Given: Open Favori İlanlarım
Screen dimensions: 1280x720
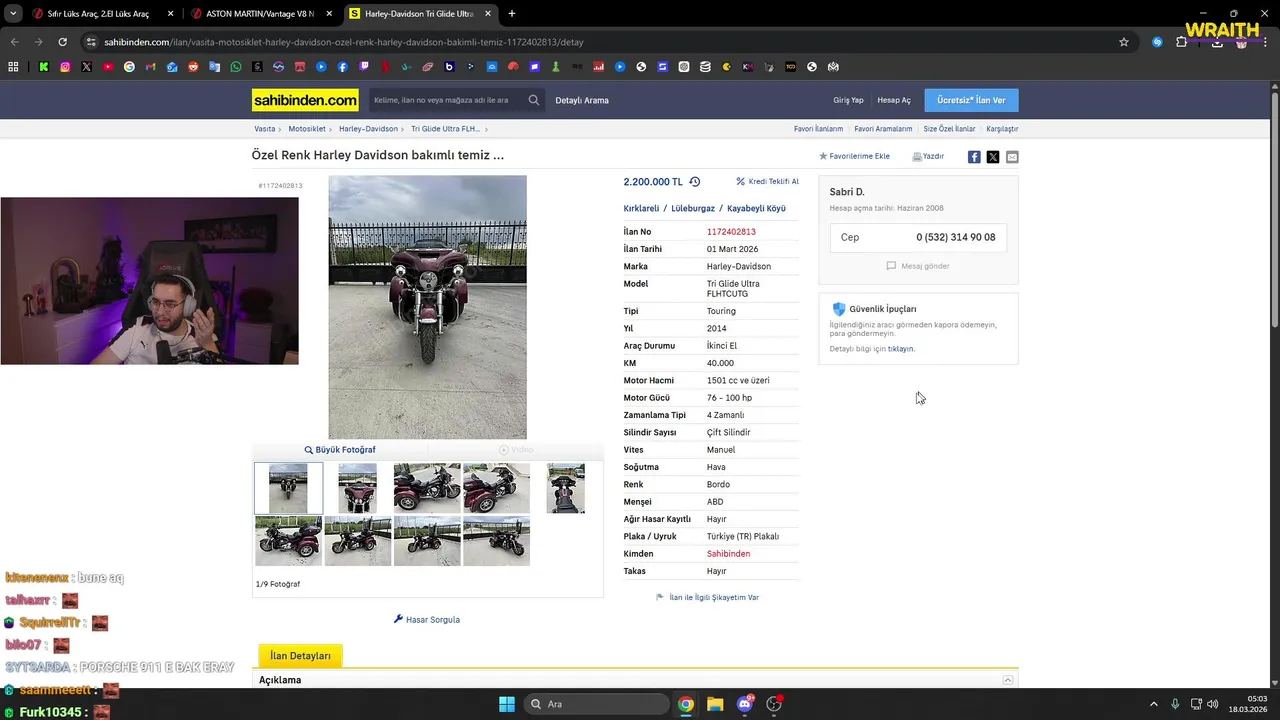Looking at the screenshot, I should [818, 129].
